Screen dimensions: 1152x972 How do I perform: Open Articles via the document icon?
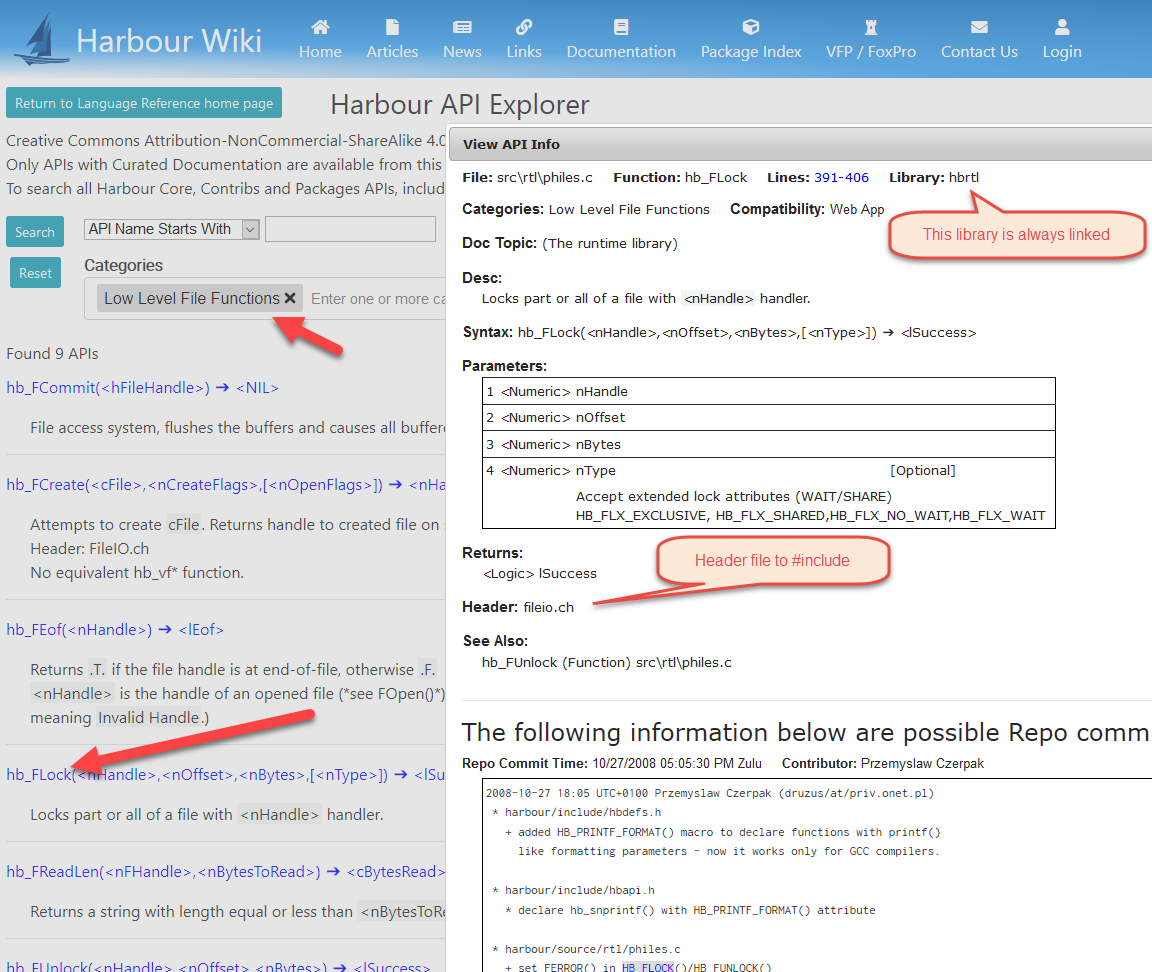coord(392,27)
